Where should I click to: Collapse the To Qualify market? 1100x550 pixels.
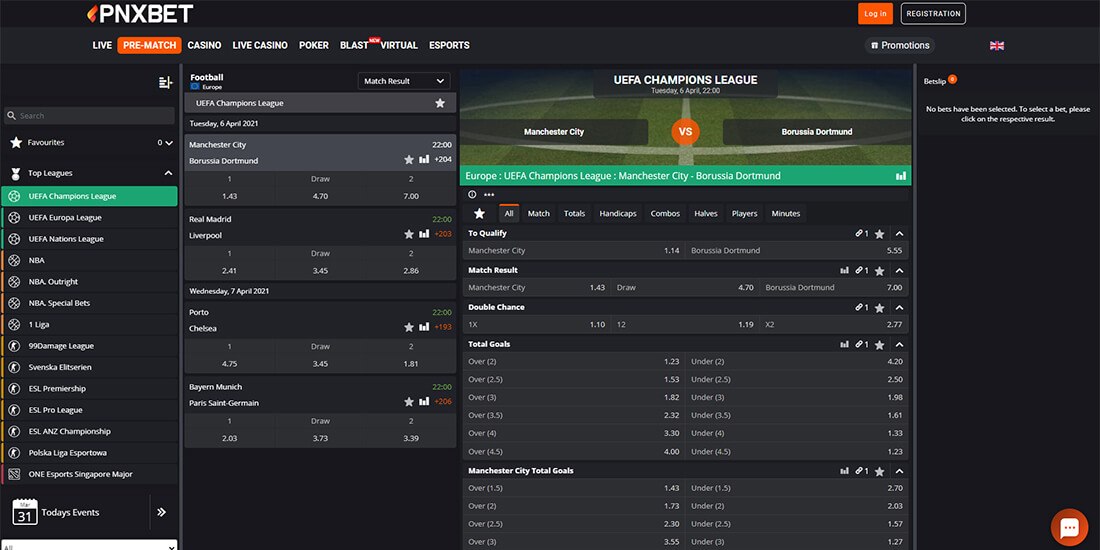tap(899, 233)
